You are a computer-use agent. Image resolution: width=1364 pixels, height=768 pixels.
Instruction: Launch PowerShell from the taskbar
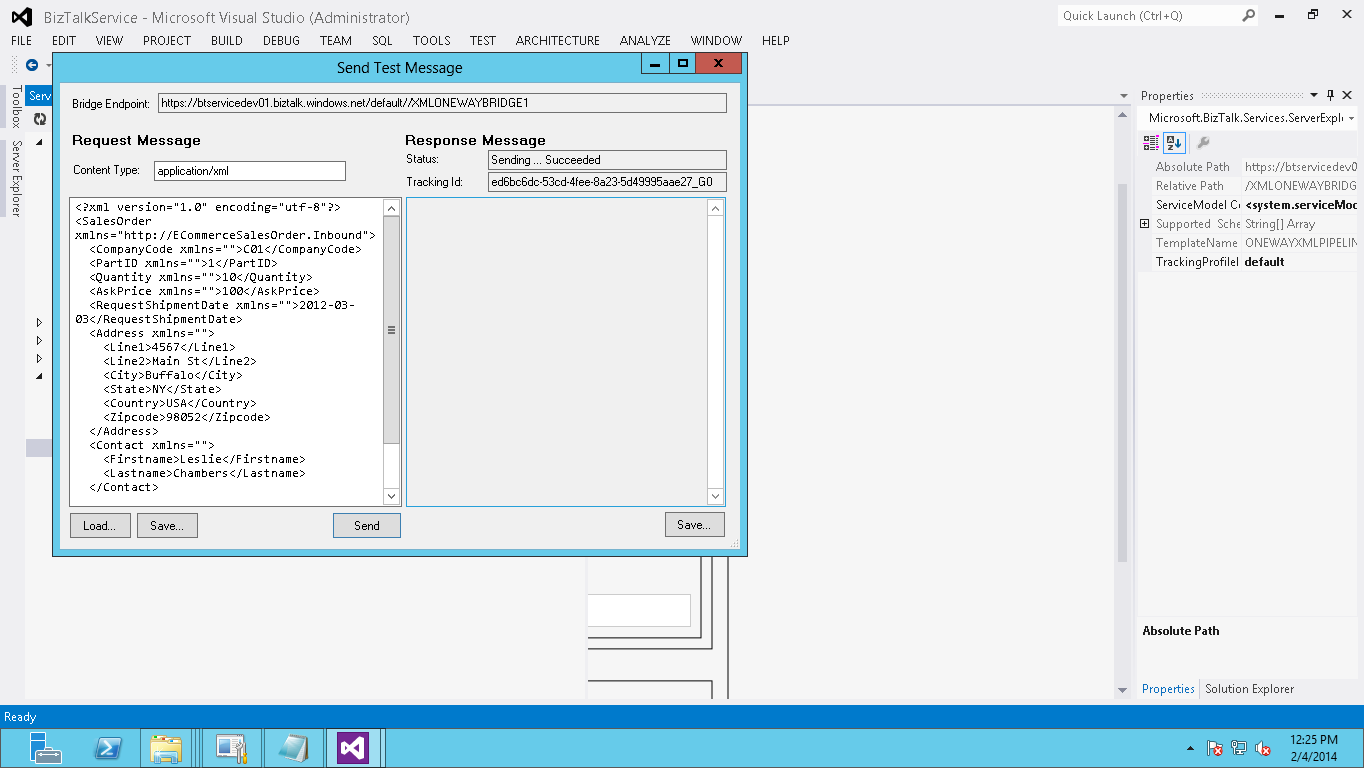pos(107,748)
